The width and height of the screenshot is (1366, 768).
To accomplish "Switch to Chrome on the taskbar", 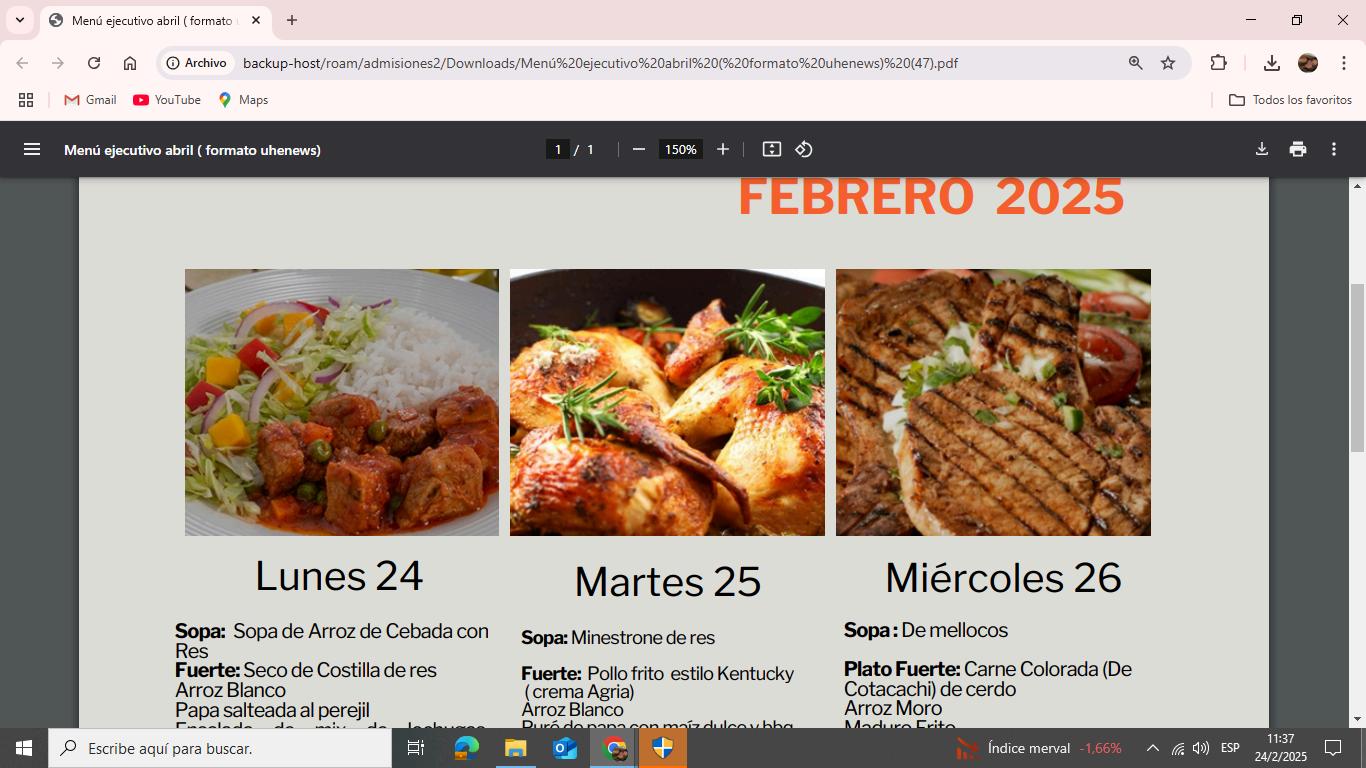I will [x=614, y=748].
